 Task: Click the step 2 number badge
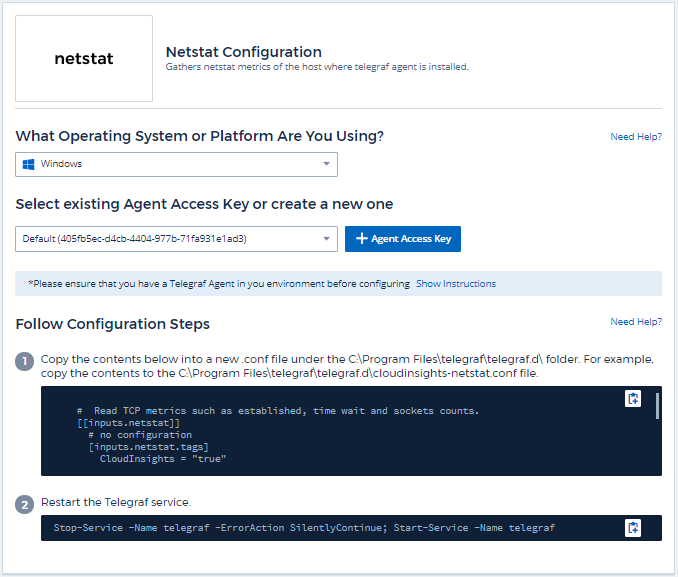tap(25, 504)
